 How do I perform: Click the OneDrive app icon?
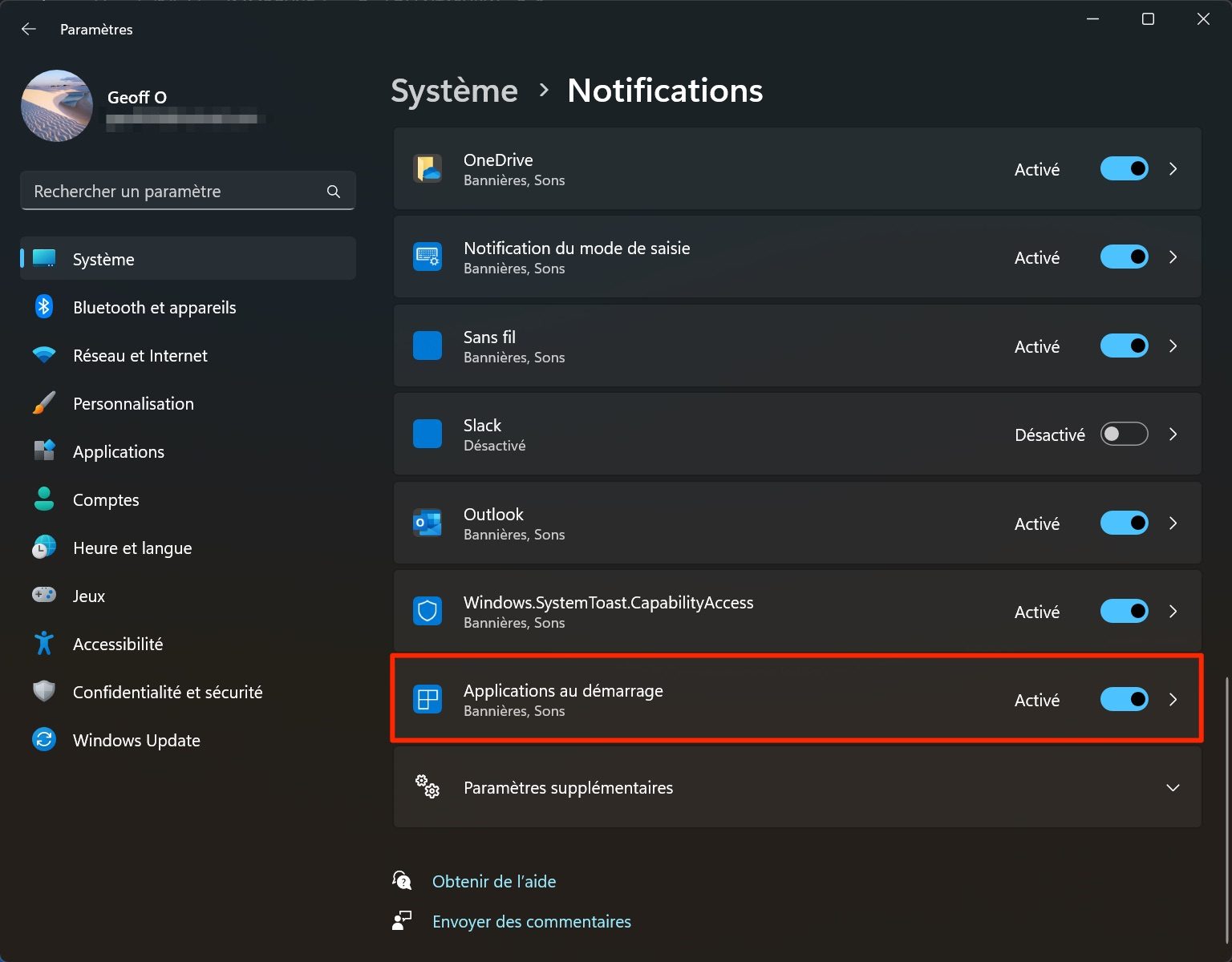pos(428,169)
